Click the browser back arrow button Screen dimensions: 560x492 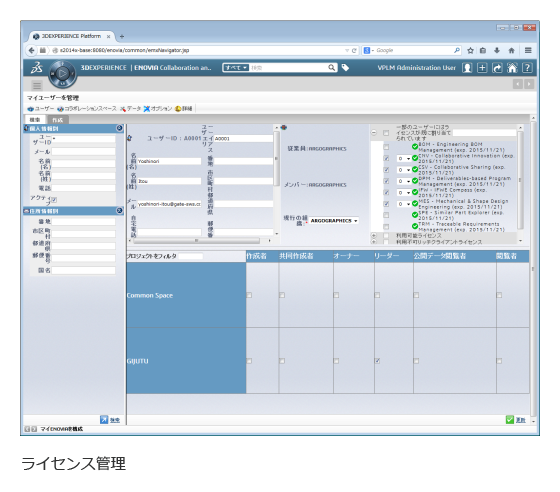(31, 50)
